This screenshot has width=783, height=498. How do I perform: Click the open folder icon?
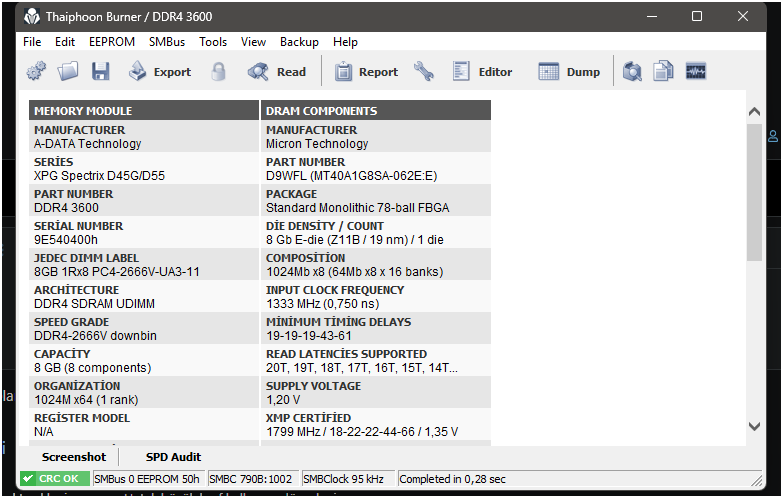pyautogui.click(x=68, y=71)
